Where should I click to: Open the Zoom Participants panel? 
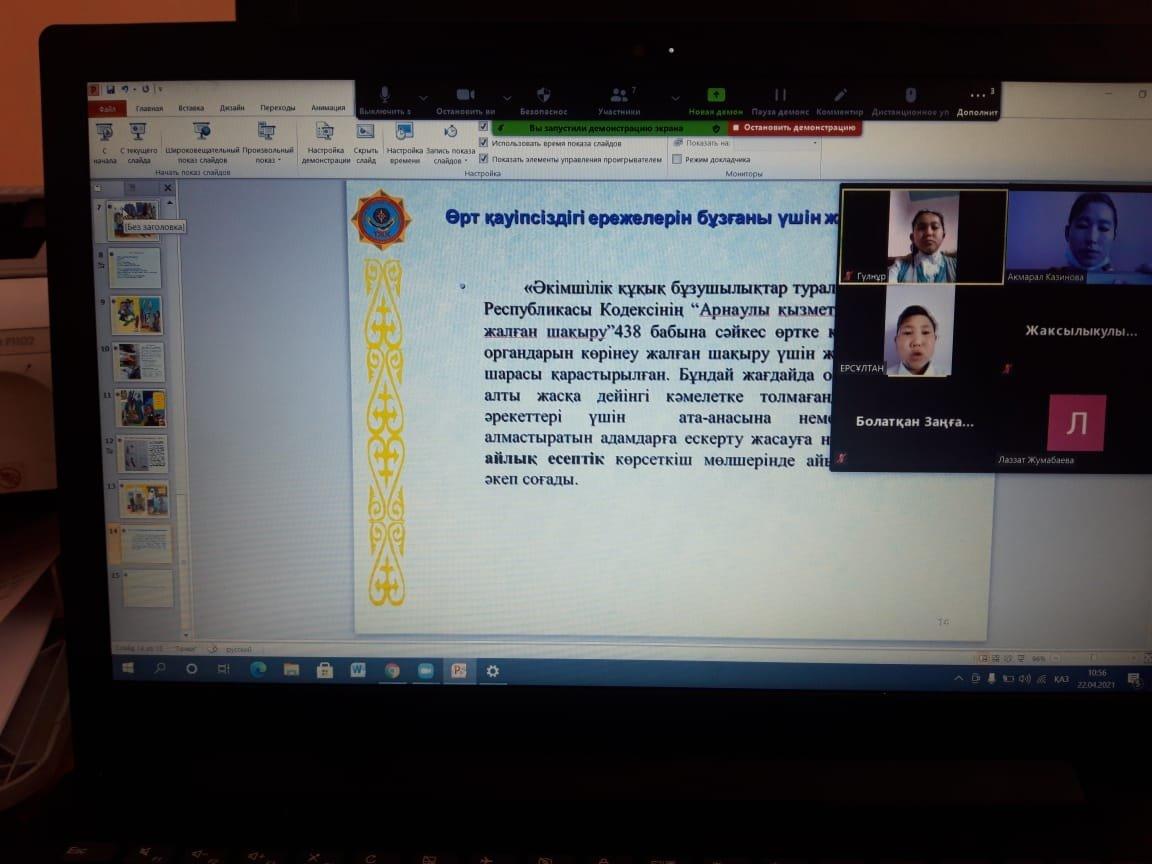point(619,98)
